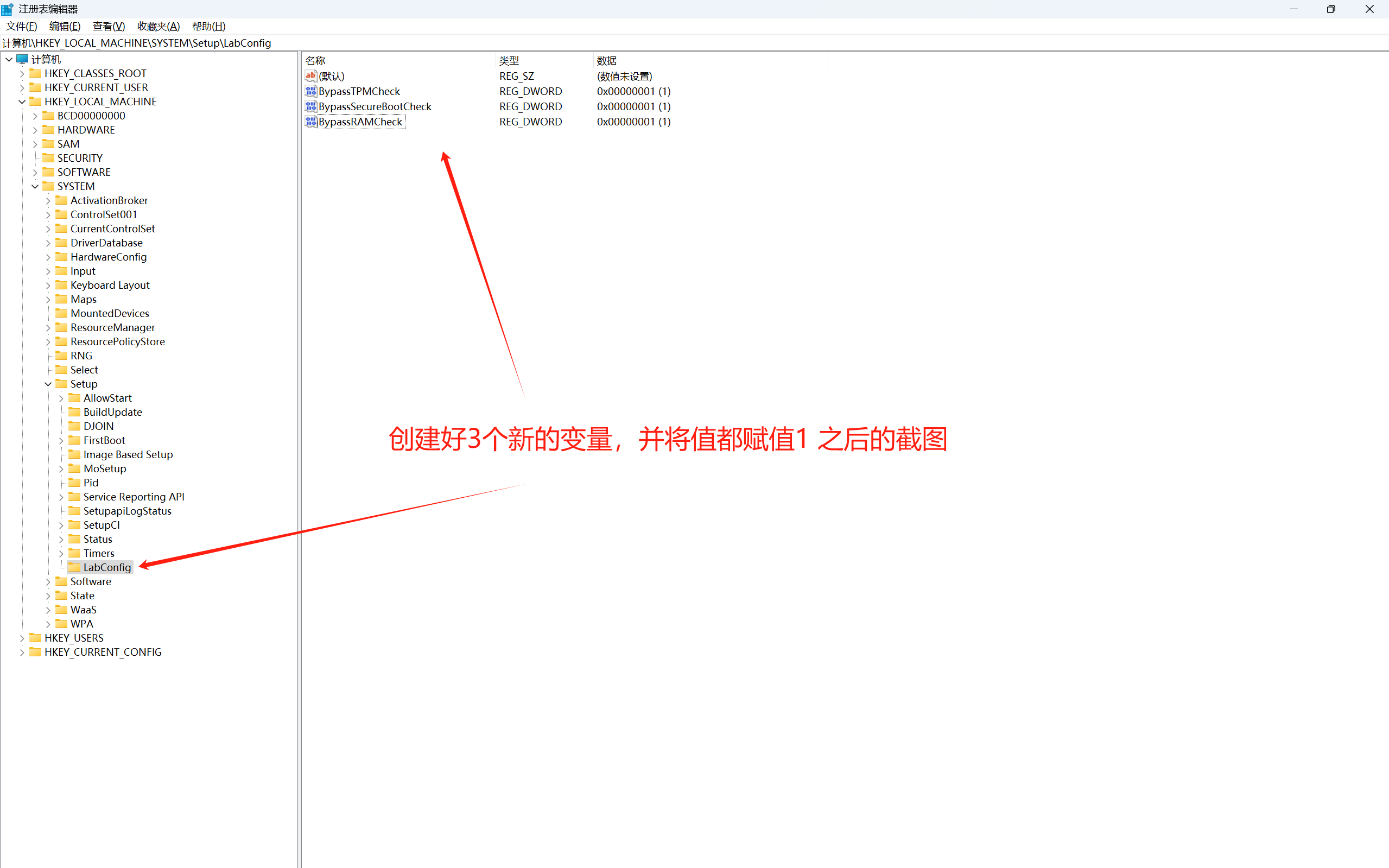The height and width of the screenshot is (868, 1389).
Task: Click the BypassRAMCheck DWORD icon
Action: [x=310, y=122]
